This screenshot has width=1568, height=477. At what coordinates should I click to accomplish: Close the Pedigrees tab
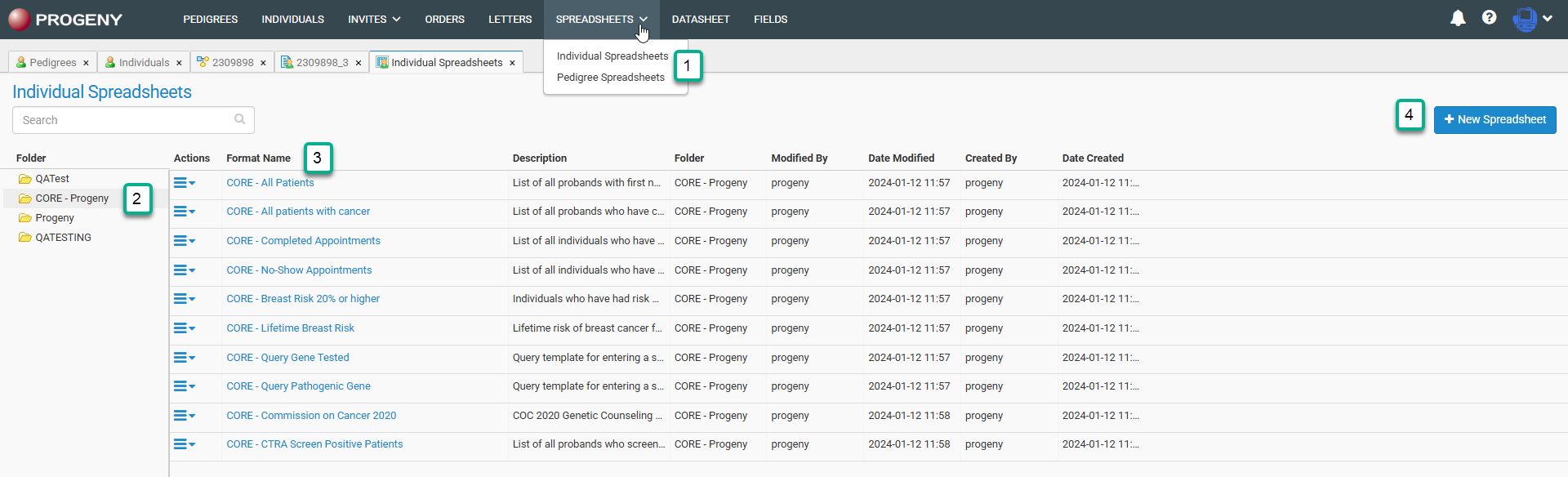click(x=86, y=63)
